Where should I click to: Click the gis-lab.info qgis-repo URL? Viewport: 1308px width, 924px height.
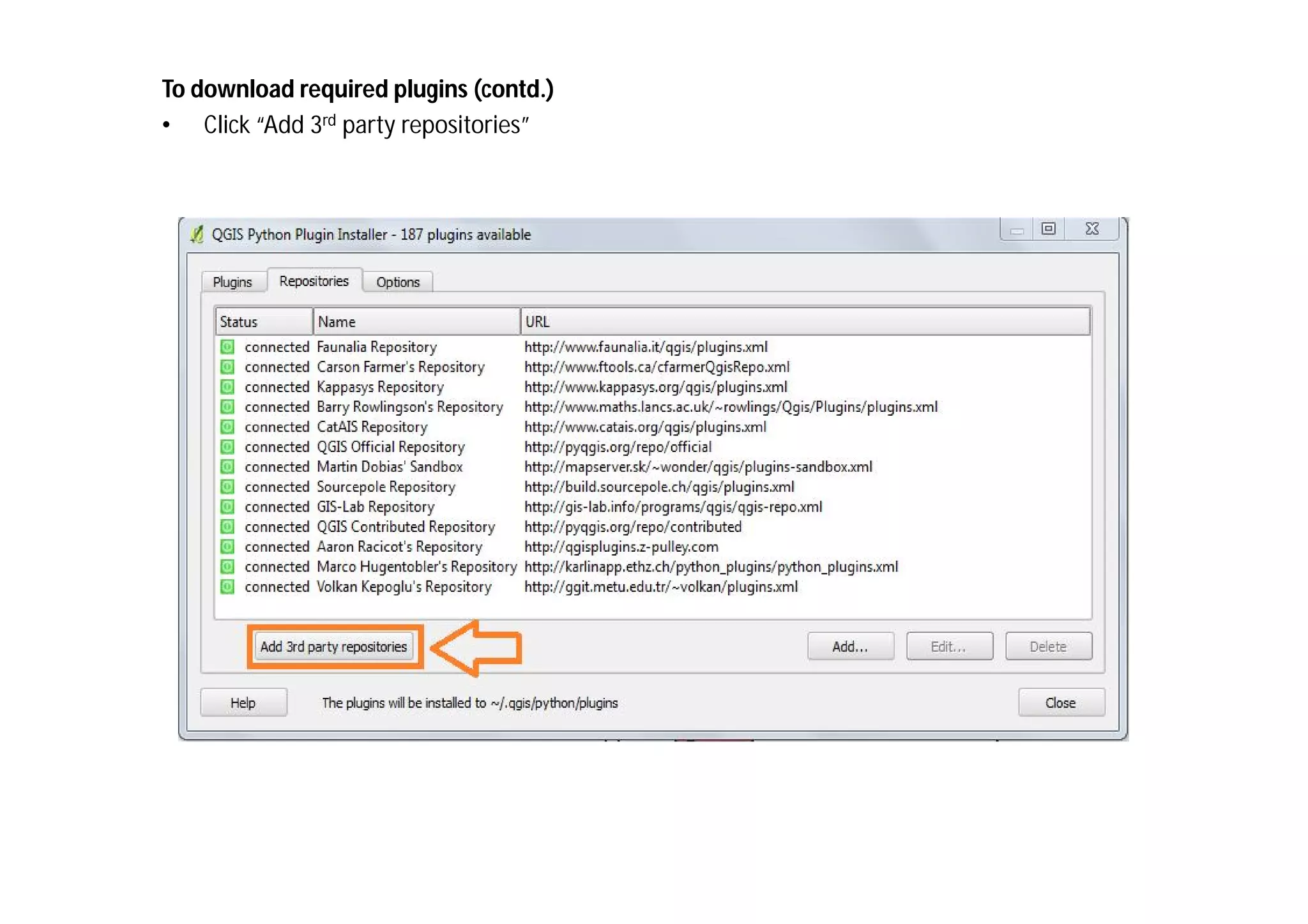pos(674,506)
